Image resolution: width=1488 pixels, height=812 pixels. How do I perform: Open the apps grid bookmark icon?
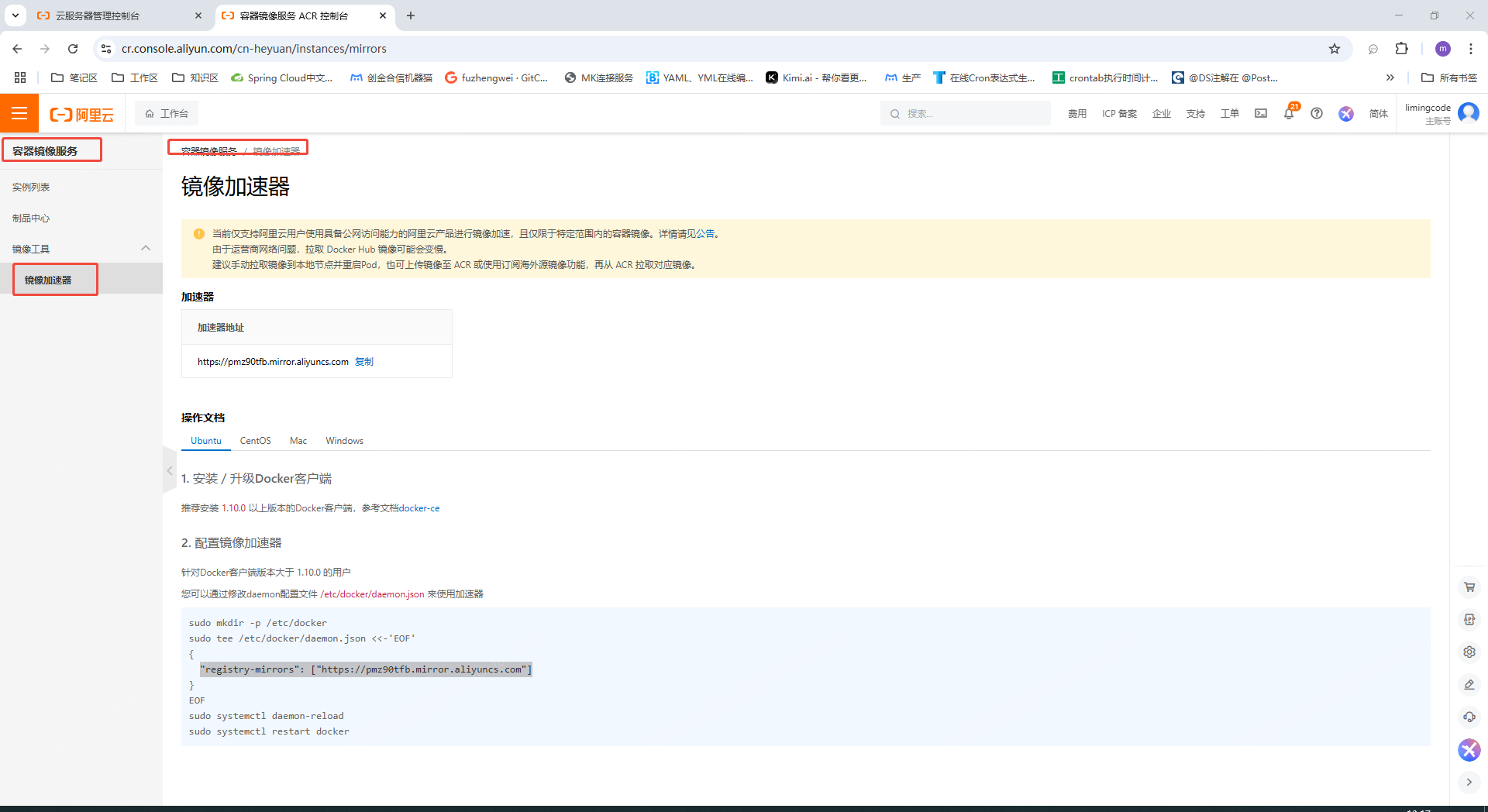point(20,77)
